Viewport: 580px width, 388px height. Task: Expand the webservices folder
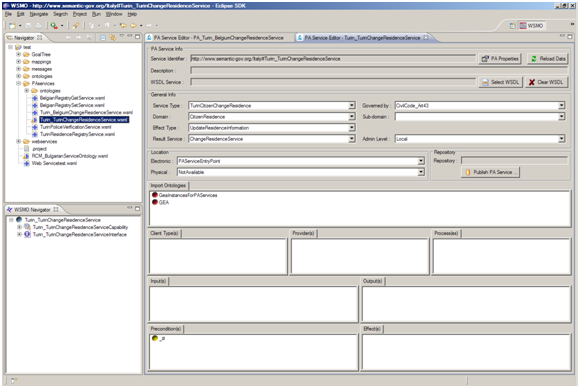[18, 142]
